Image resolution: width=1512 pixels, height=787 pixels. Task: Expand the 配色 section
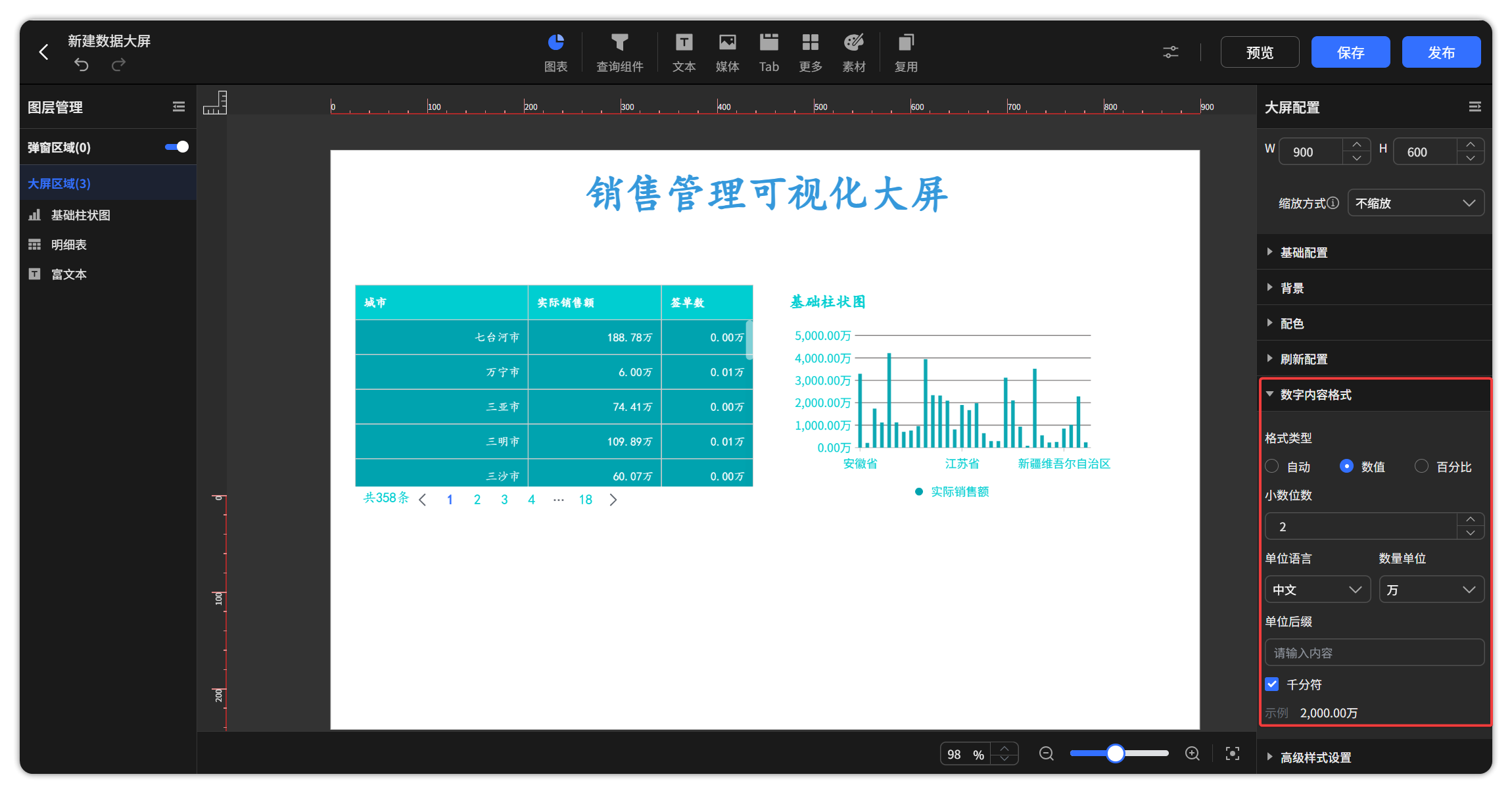coord(1374,323)
